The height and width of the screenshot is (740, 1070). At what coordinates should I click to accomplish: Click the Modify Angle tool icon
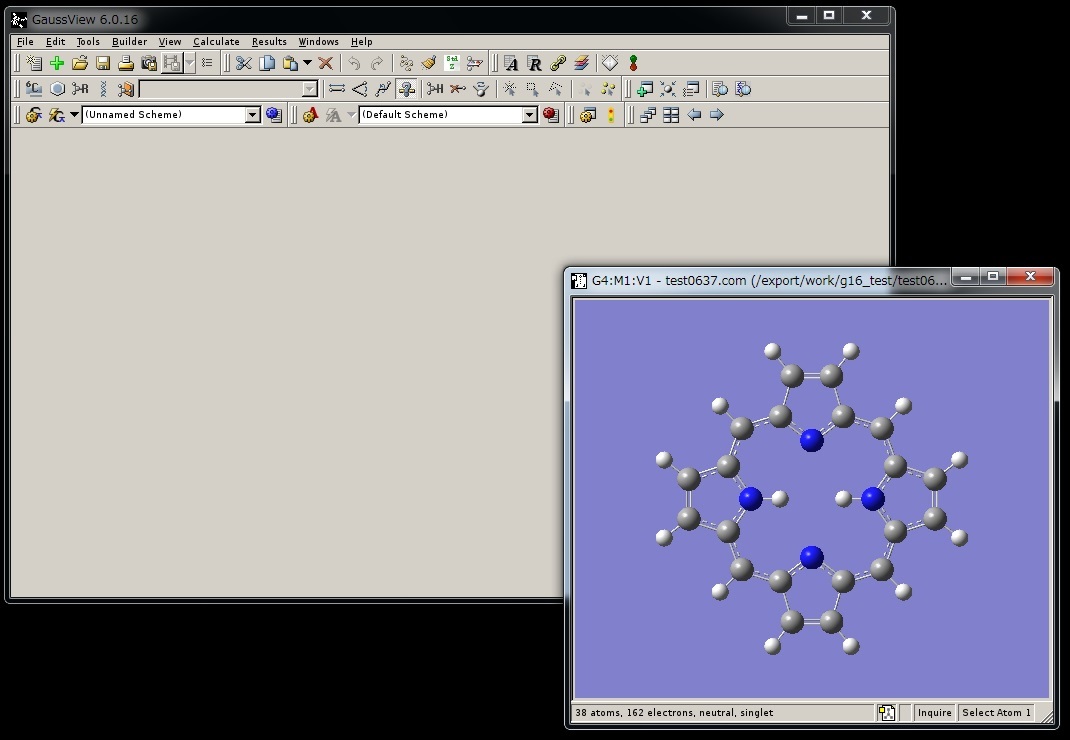coord(360,89)
